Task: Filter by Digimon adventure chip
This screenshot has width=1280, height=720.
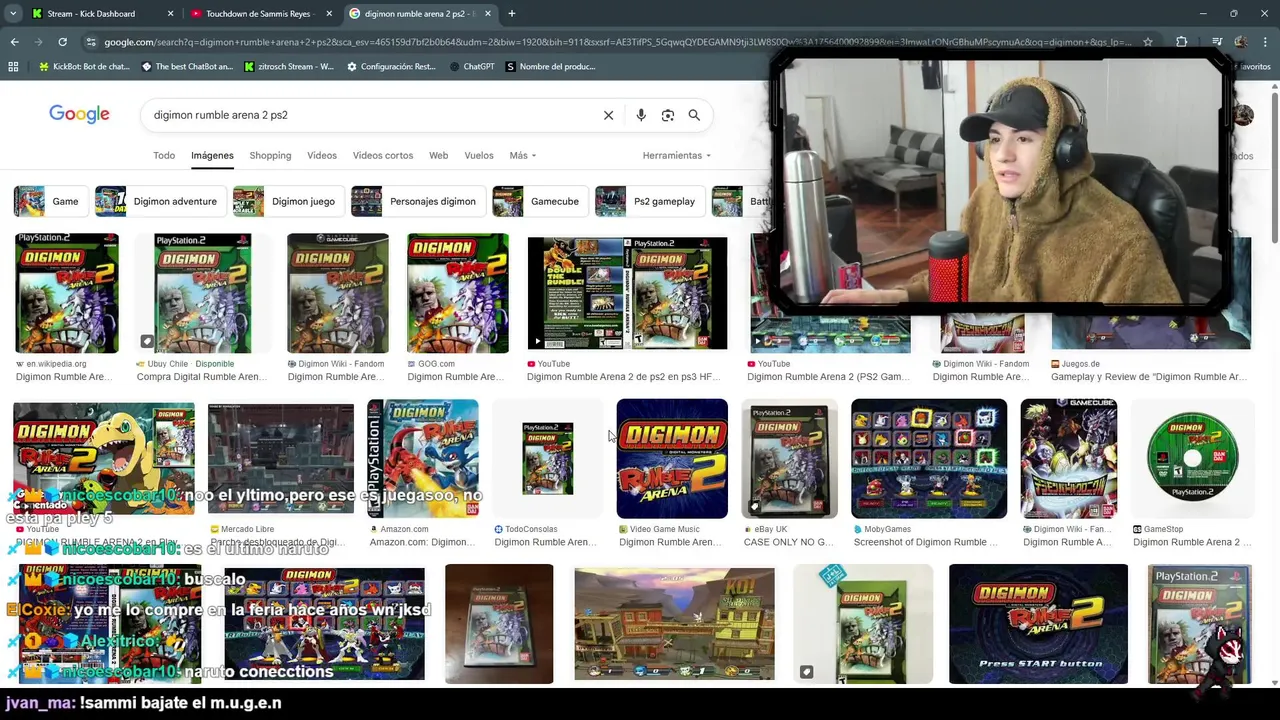Action: coord(160,201)
